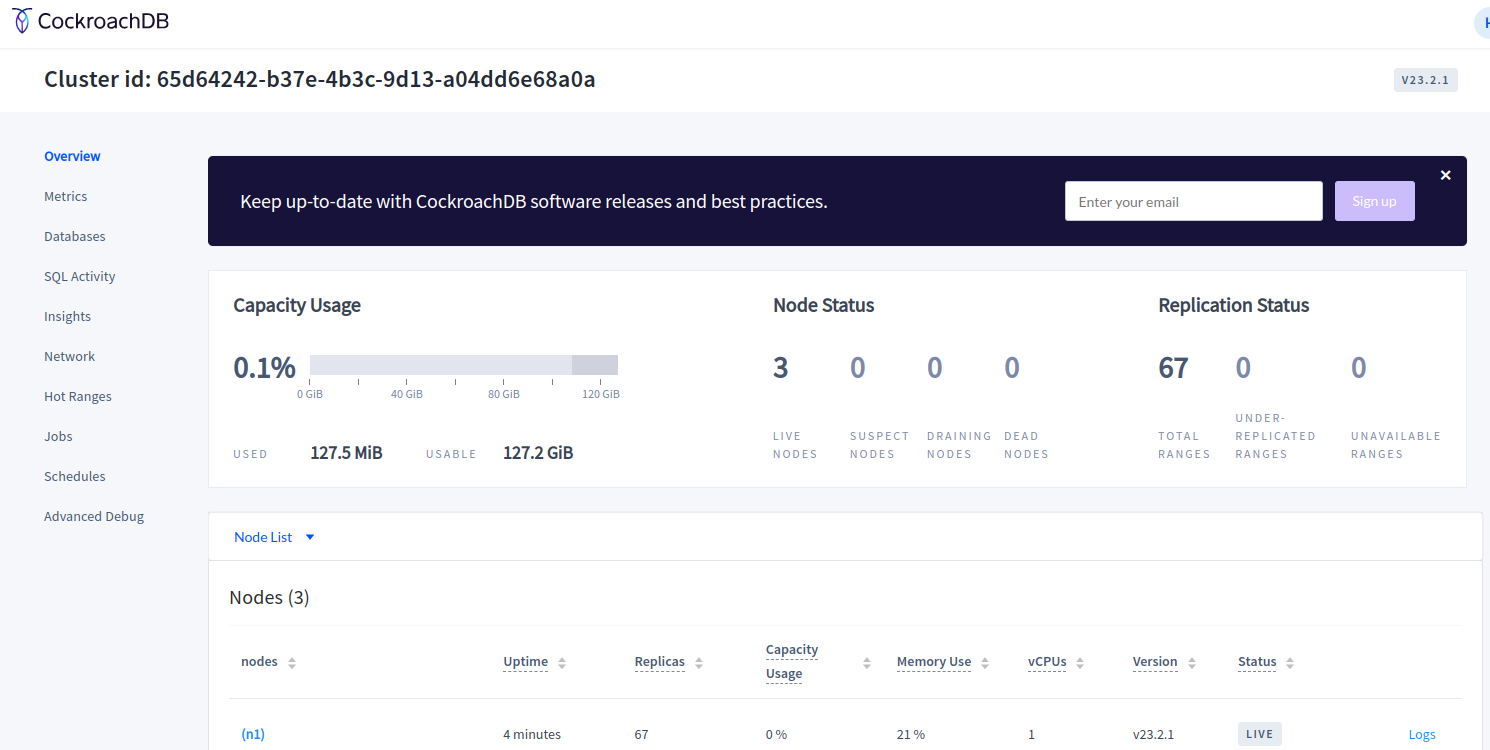Open the Node List dropdown
The width and height of the screenshot is (1490, 750).
274,537
